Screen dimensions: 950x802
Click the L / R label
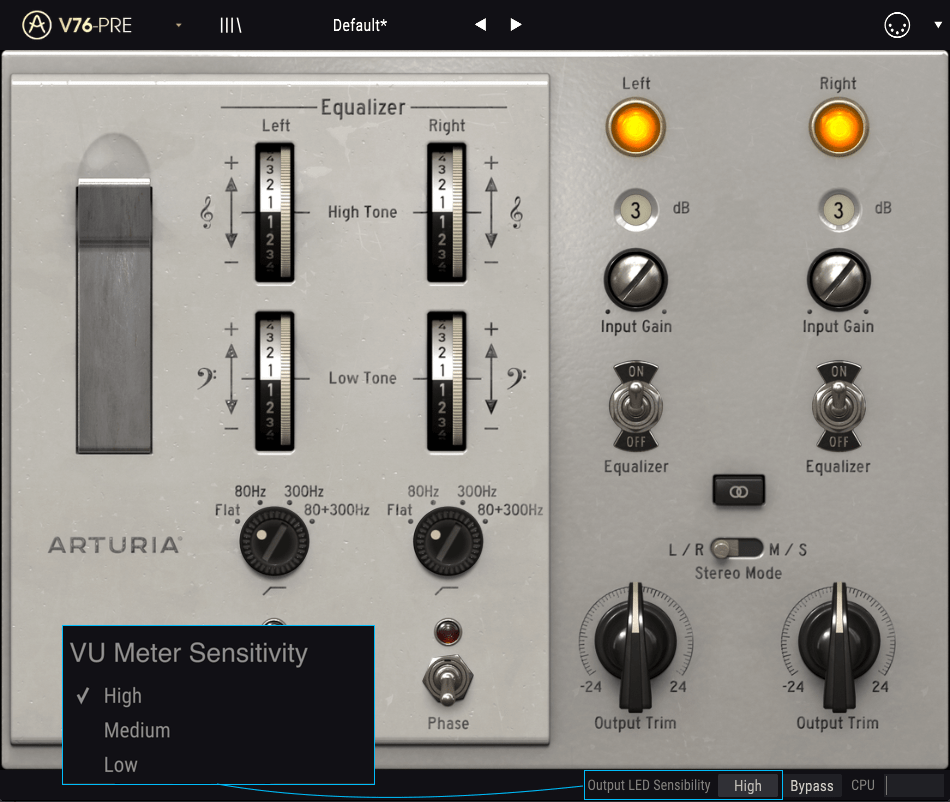coord(686,549)
